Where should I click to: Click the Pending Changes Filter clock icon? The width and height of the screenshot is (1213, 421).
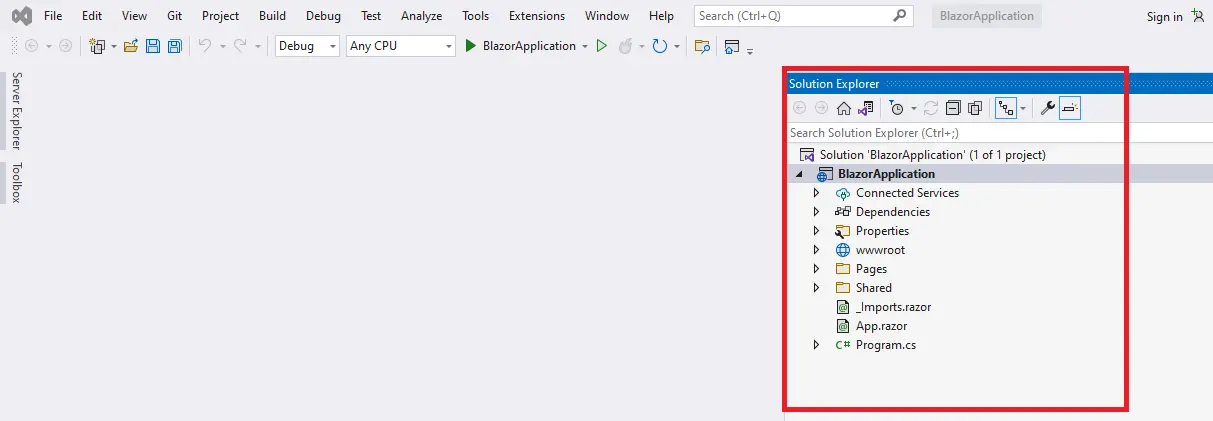pos(897,108)
